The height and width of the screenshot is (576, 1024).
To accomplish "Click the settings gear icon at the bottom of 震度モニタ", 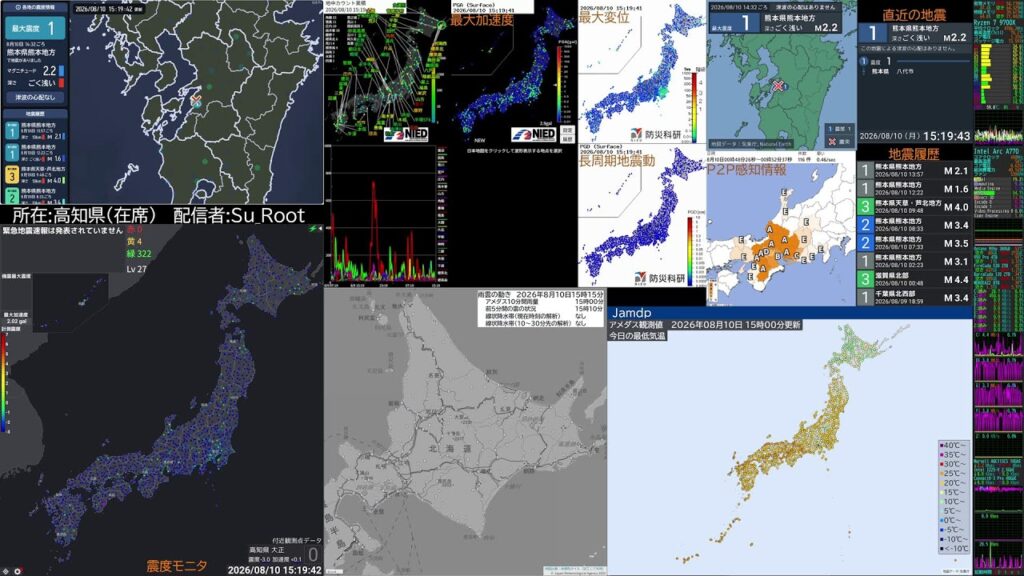I will (18, 571).
